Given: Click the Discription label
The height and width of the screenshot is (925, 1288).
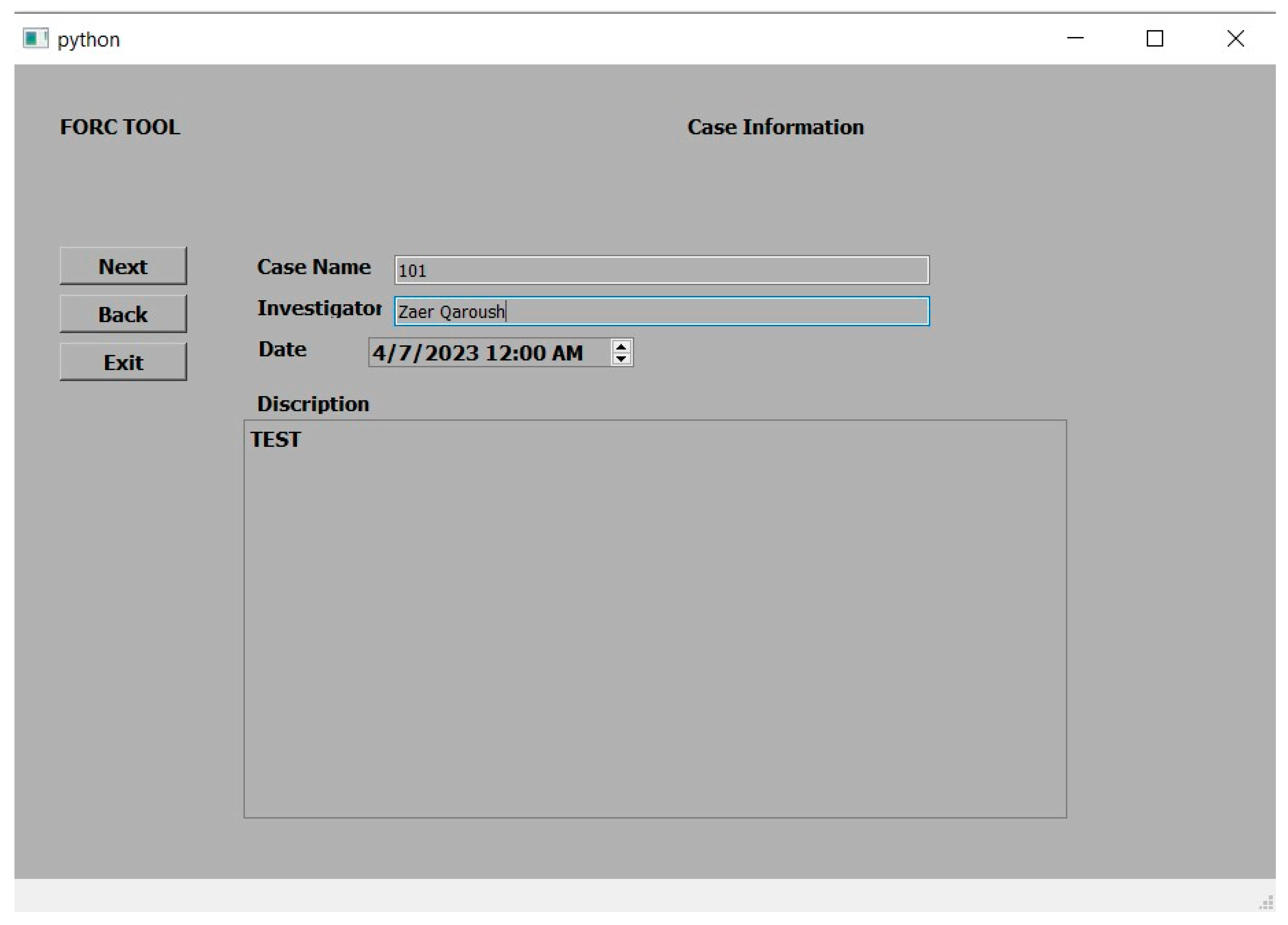Looking at the screenshot, I should pos(313,403).
